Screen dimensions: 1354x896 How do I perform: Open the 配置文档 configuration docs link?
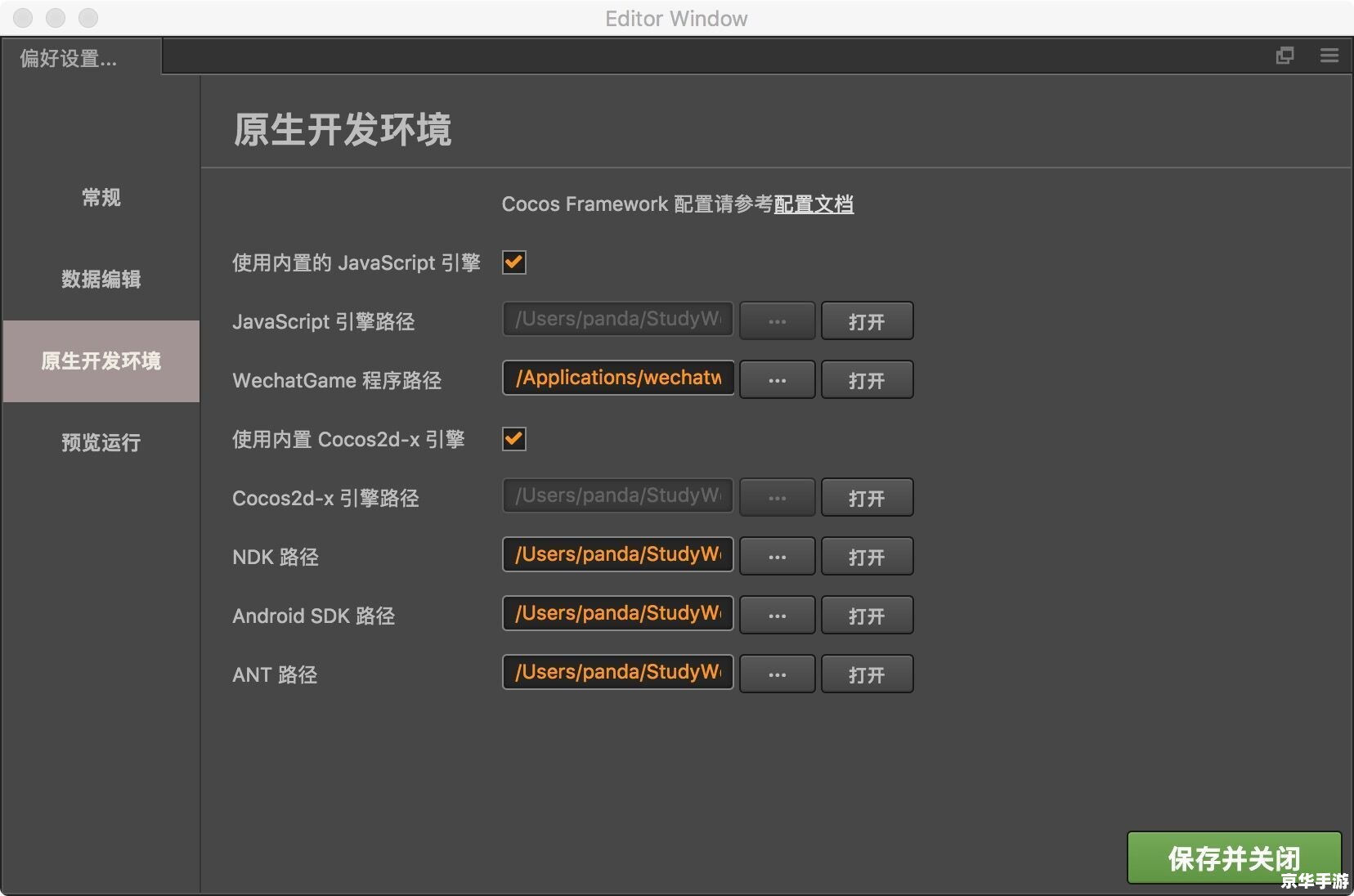(x=814, y=204)
